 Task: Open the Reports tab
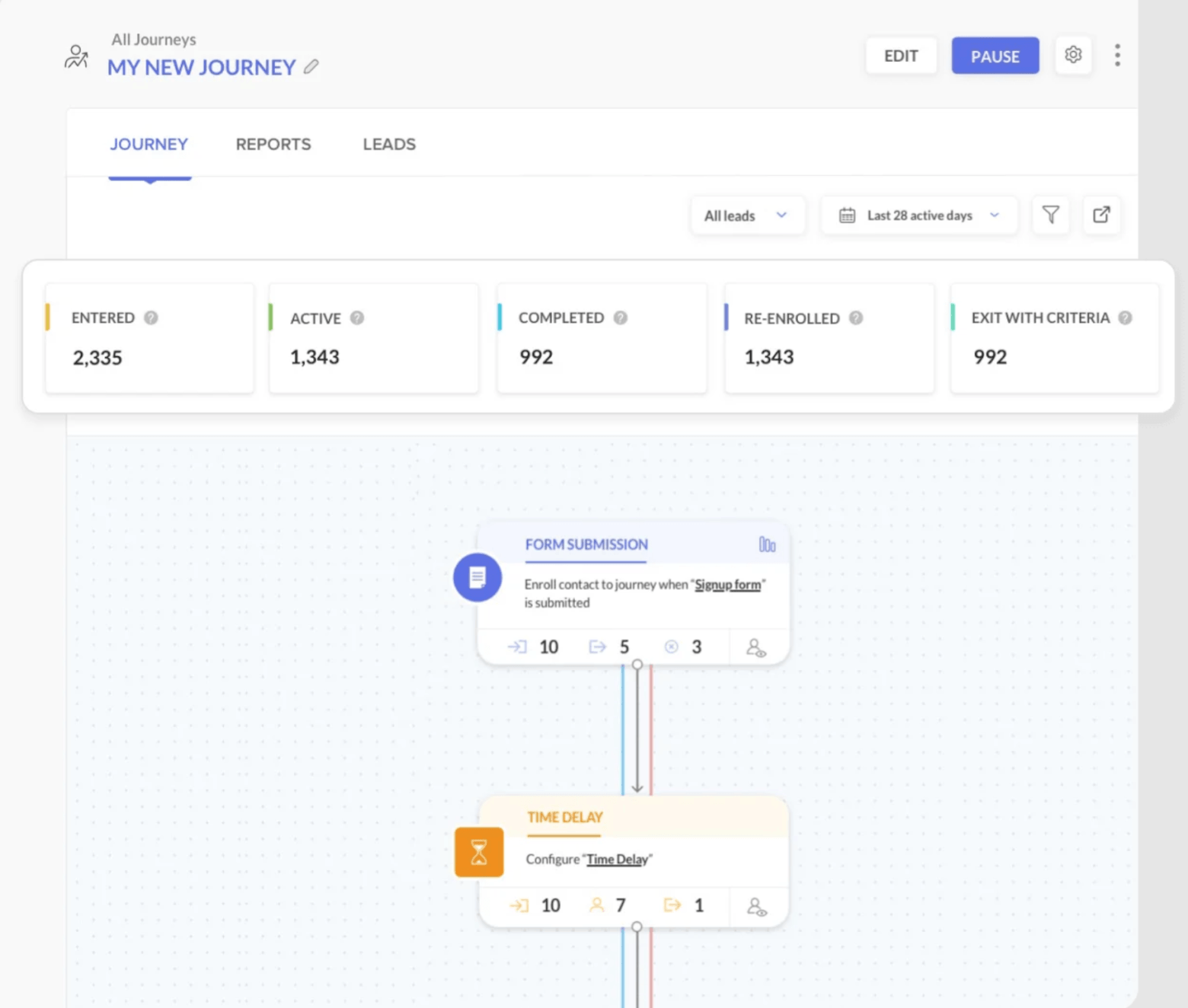(x=273, y=144)
